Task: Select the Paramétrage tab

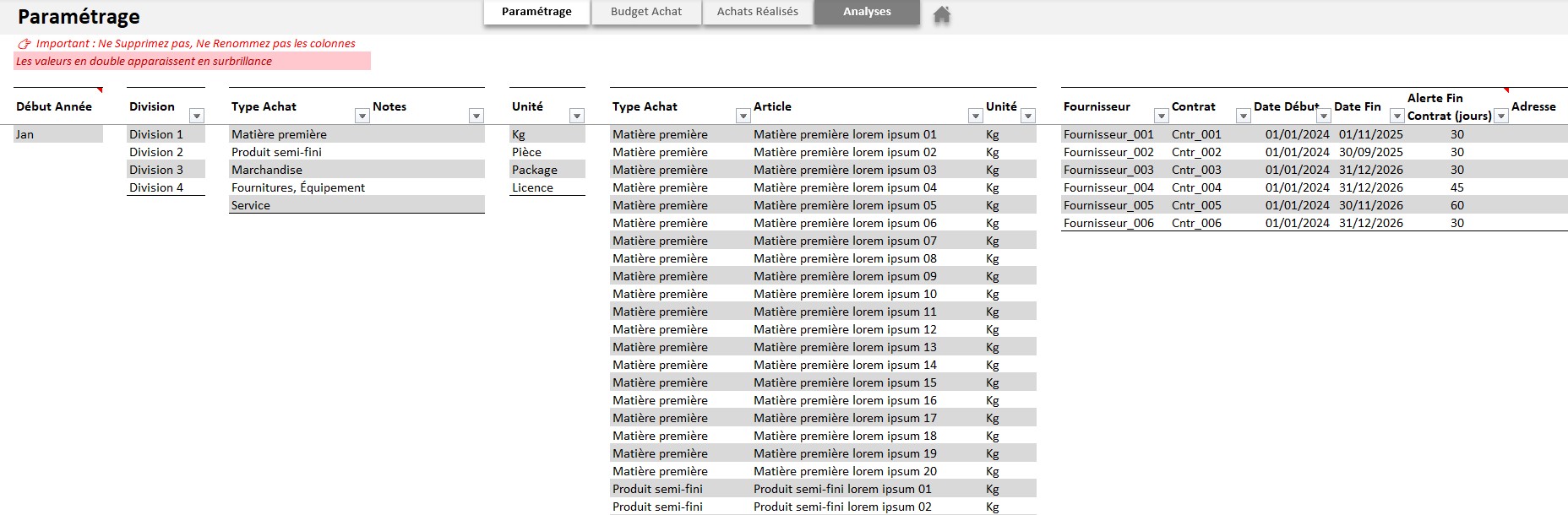Action: pos(536,12)
